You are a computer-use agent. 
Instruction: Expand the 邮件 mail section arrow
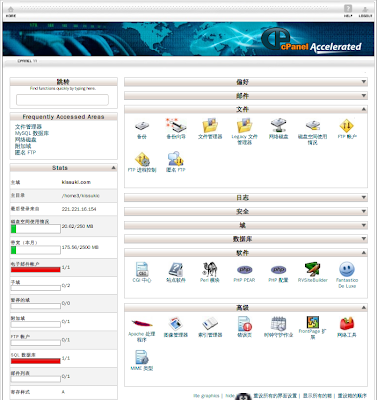coord(364,96)
